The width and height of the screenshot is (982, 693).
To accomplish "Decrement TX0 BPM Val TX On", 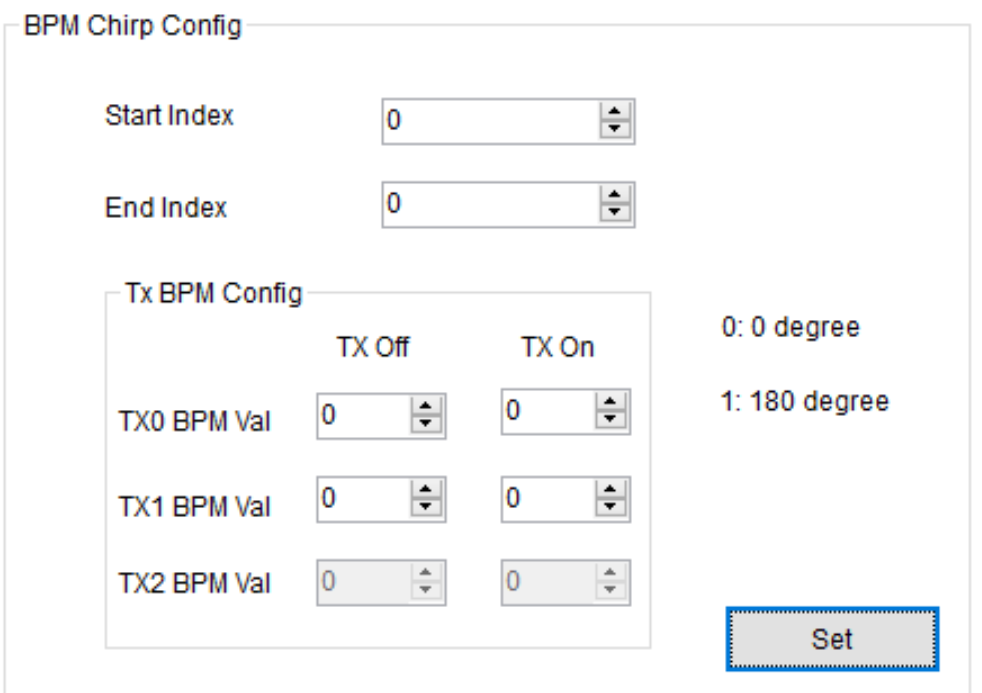I will pyautogui.click(x=608, y=418).
